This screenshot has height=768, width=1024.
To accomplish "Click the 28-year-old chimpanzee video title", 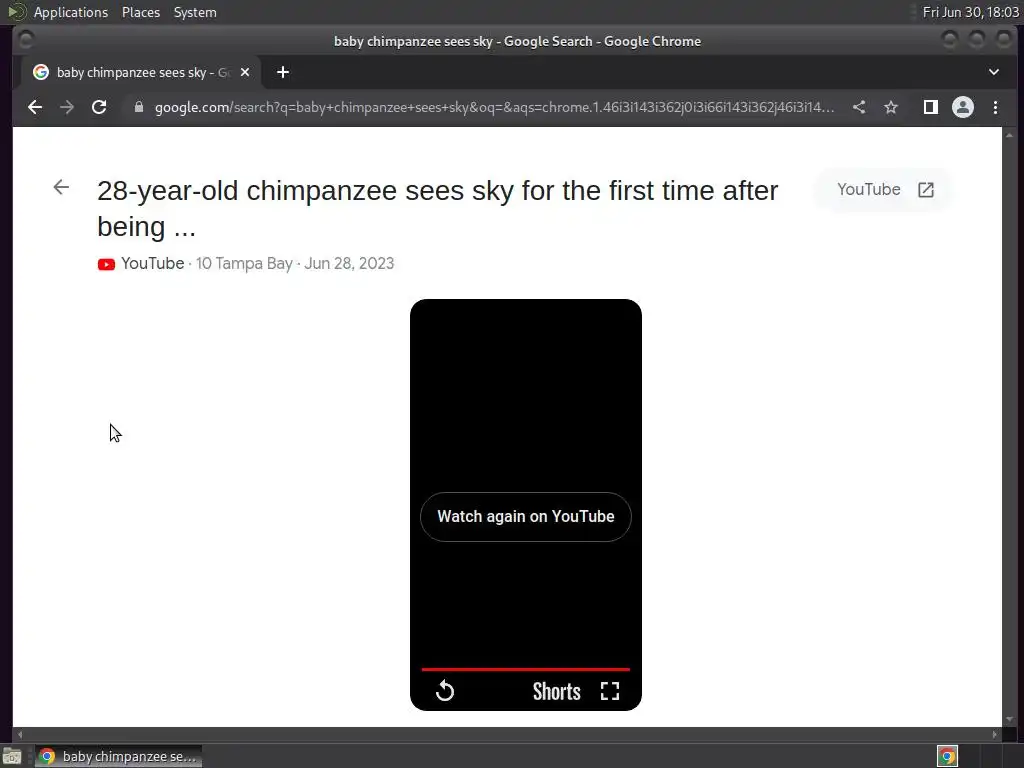I will (438, 208).
